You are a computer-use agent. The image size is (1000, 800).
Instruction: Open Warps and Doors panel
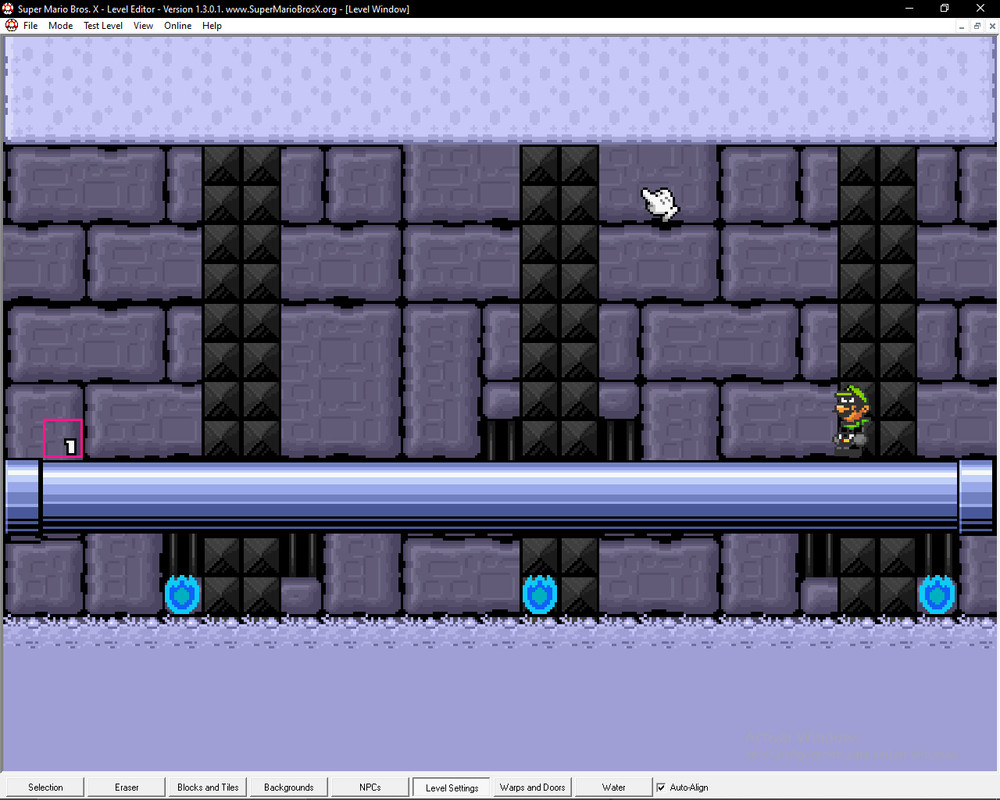[533, 787]
